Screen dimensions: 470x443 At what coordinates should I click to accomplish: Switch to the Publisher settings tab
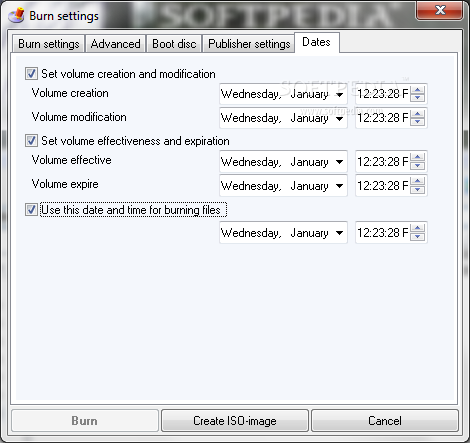click(249, 44)
